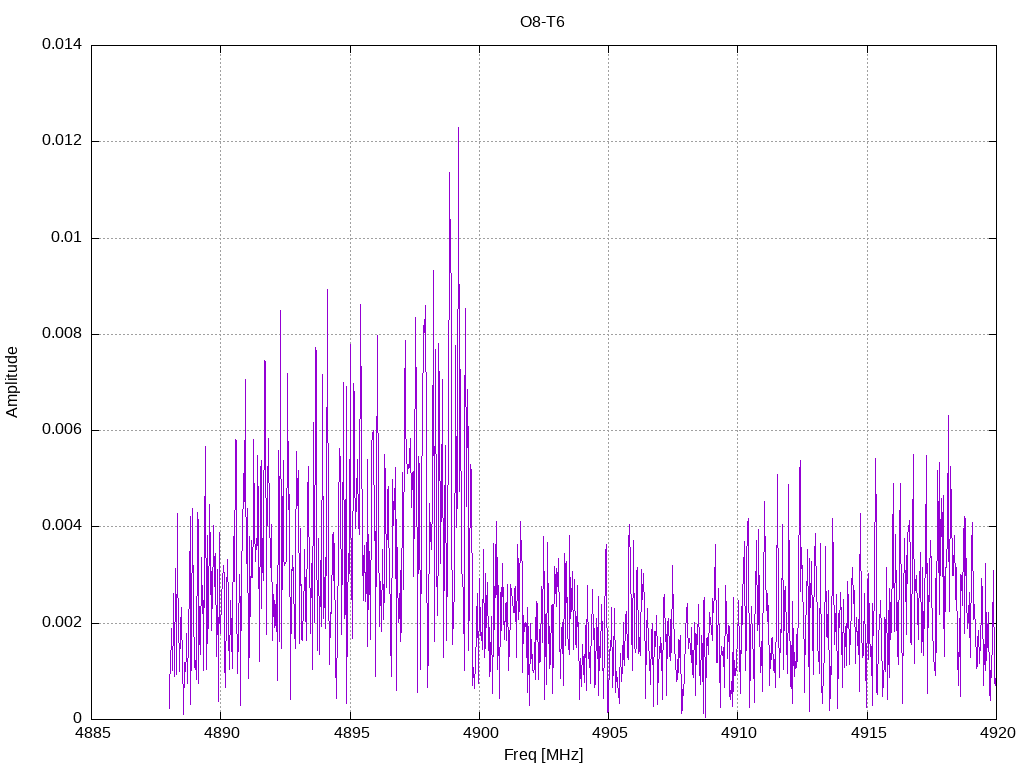Click the 4910 x-axis tick label
Viewport: 1024px width, 768px height.
tap(738, 733)
